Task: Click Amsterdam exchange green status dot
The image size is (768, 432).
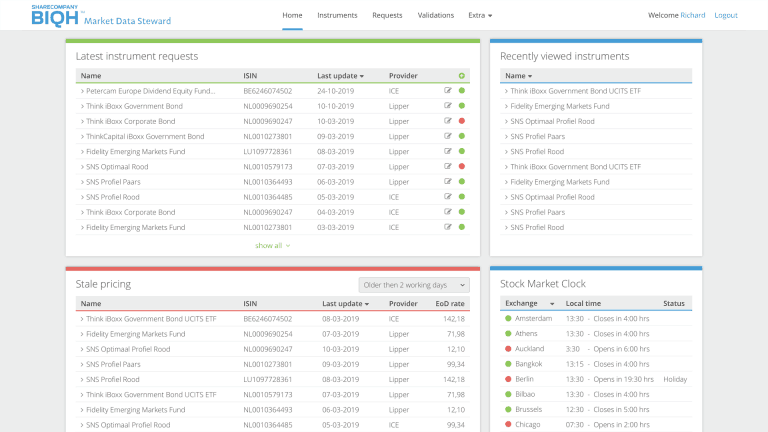Action: pos(508,318)
